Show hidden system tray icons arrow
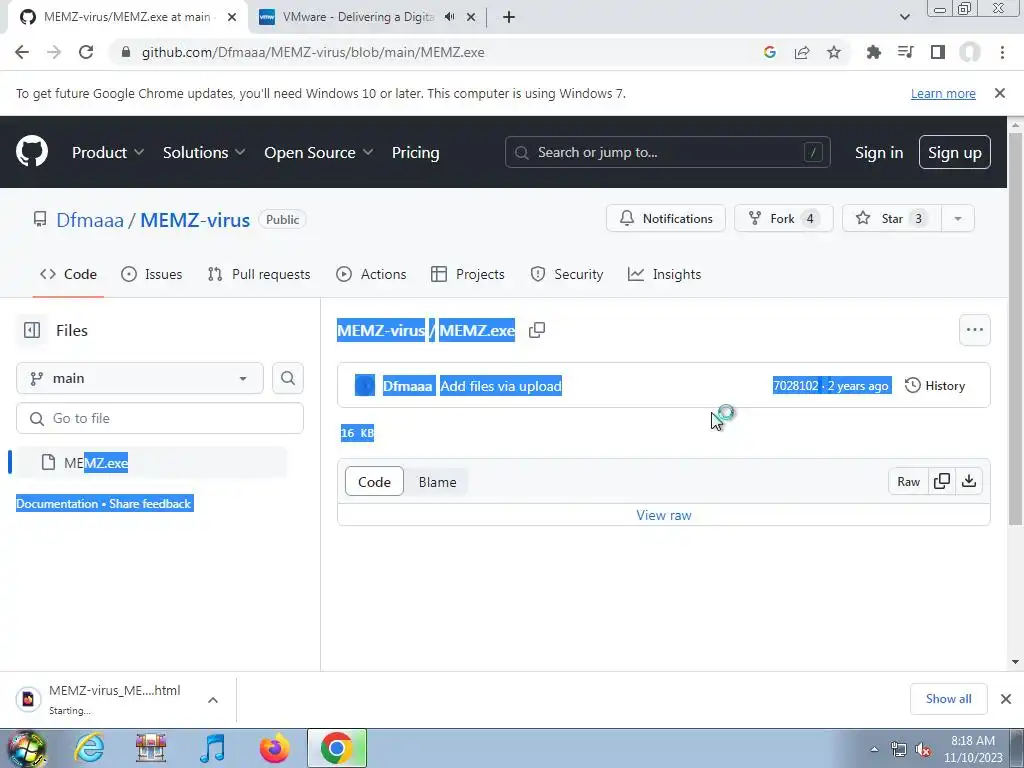1024x768 pixels. pyautogui.click(x=874, y=750)
